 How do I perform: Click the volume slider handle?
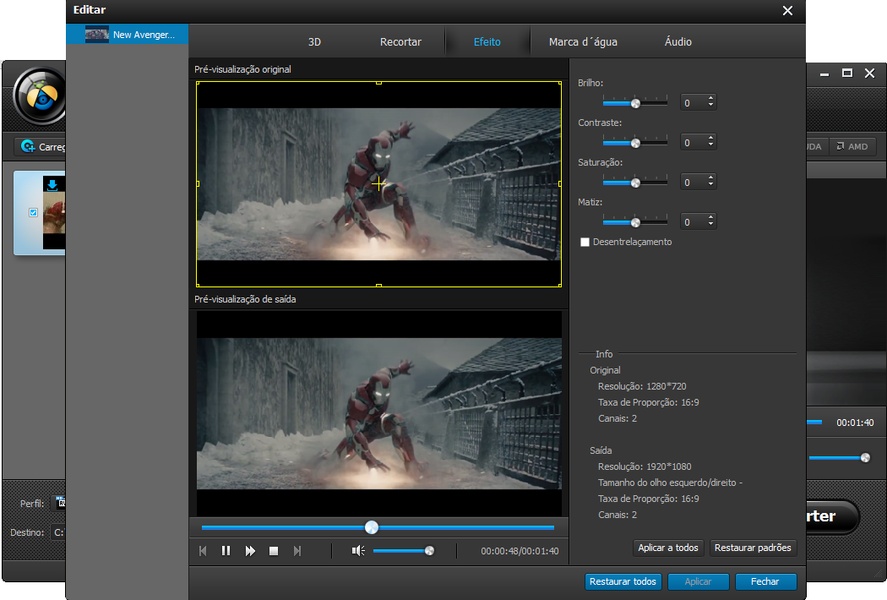click(x=429, y=551)
